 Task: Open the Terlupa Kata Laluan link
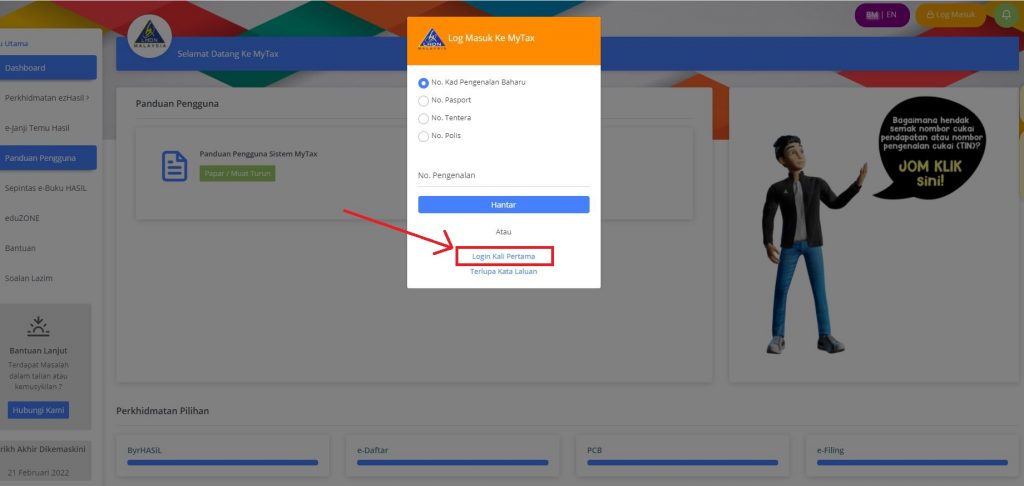pos(504,271)
